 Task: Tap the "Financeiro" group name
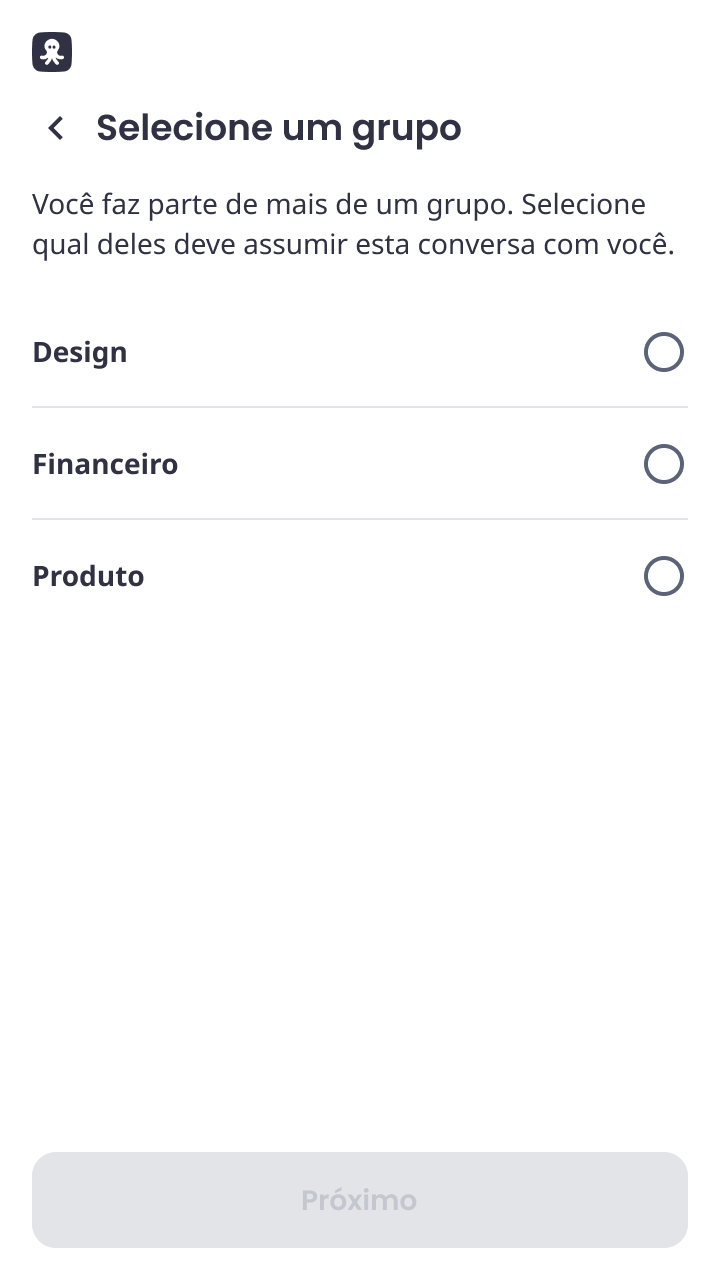point(105,464)
